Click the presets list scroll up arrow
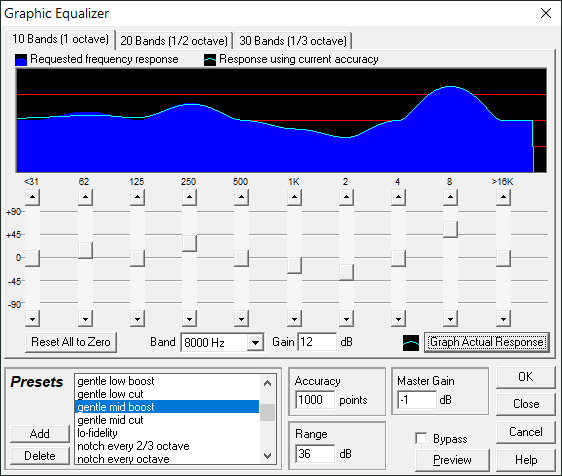 click(x=267, y=383)
